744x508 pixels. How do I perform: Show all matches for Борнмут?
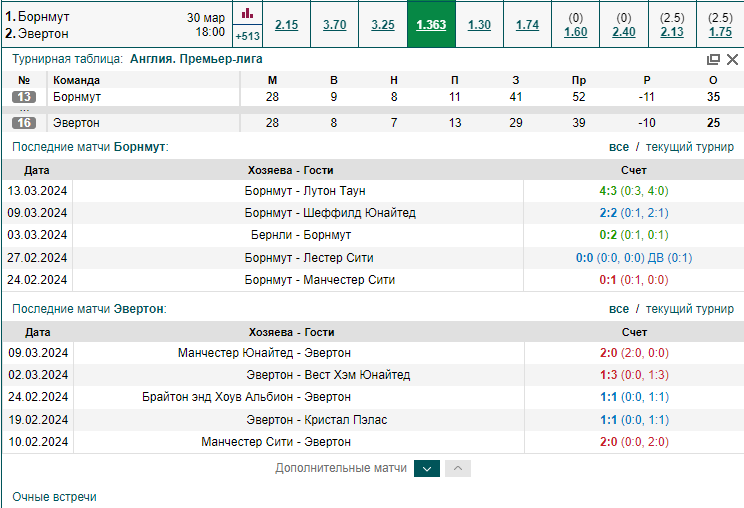point(619,147)
